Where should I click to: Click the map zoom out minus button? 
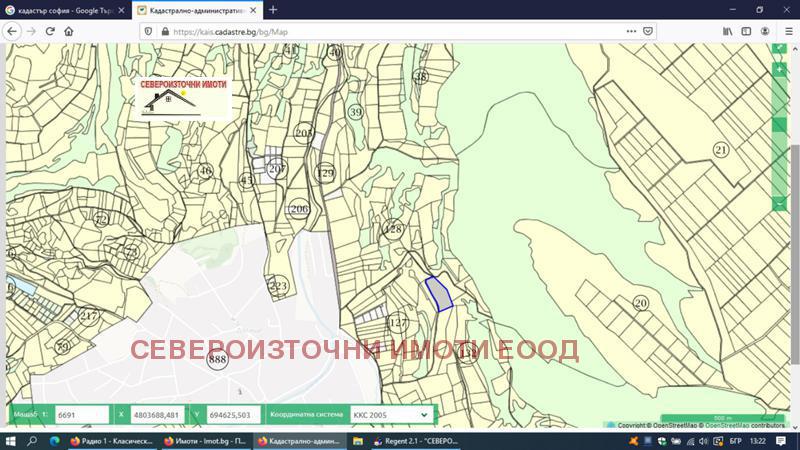tap(780, 203)
